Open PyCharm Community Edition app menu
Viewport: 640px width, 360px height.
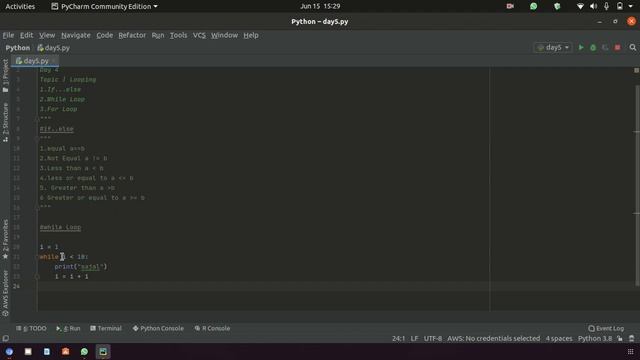(104, 6)
